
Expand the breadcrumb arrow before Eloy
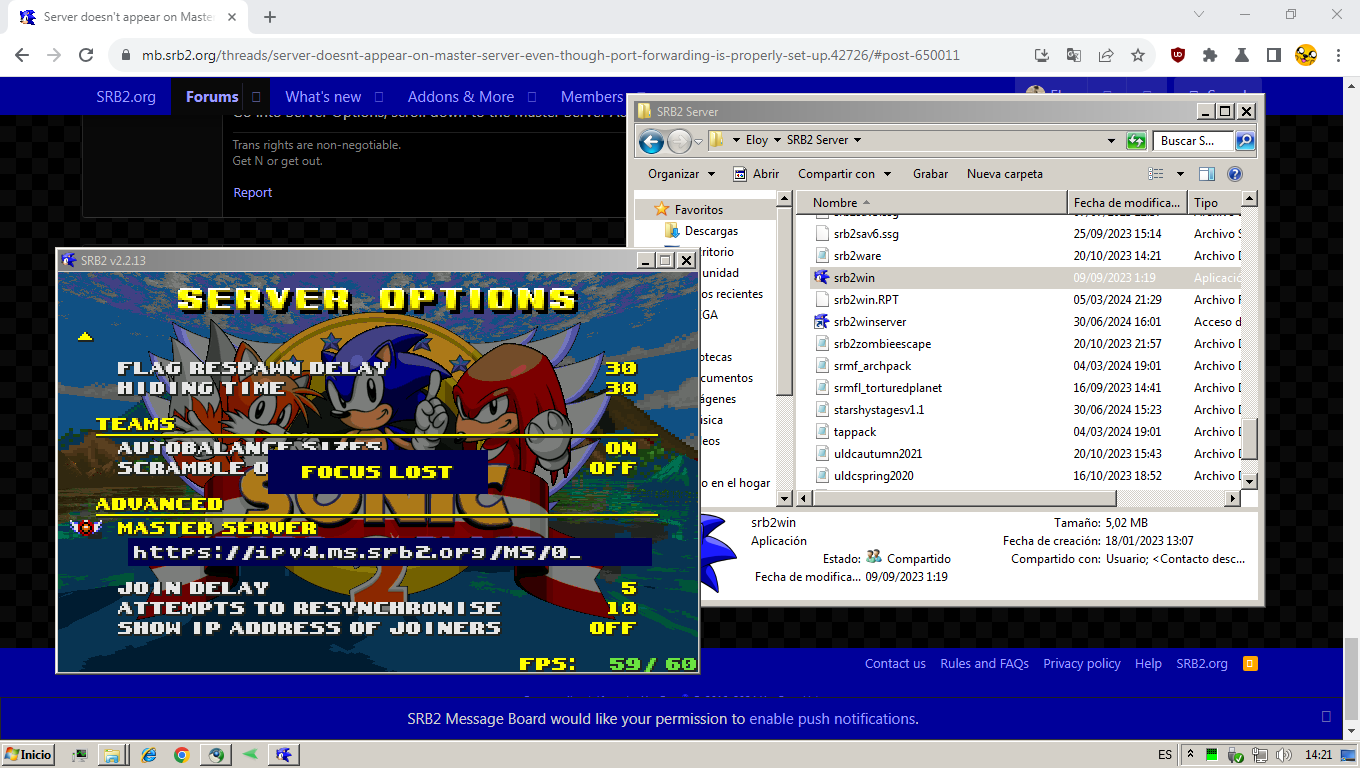click(736, 140)
